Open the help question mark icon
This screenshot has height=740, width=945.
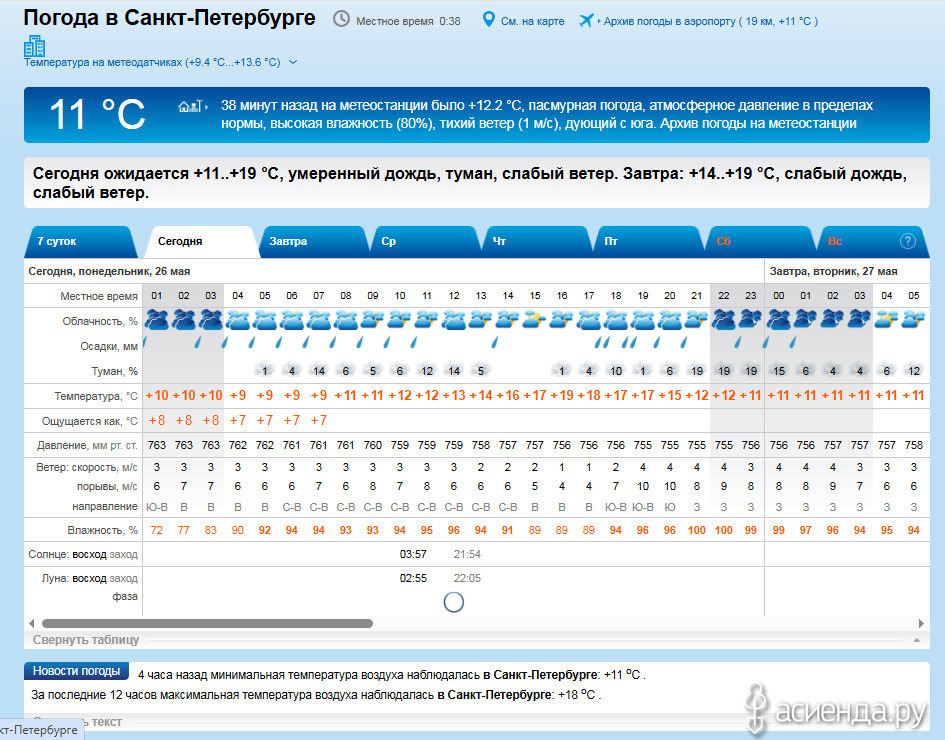tap(908, 241)
